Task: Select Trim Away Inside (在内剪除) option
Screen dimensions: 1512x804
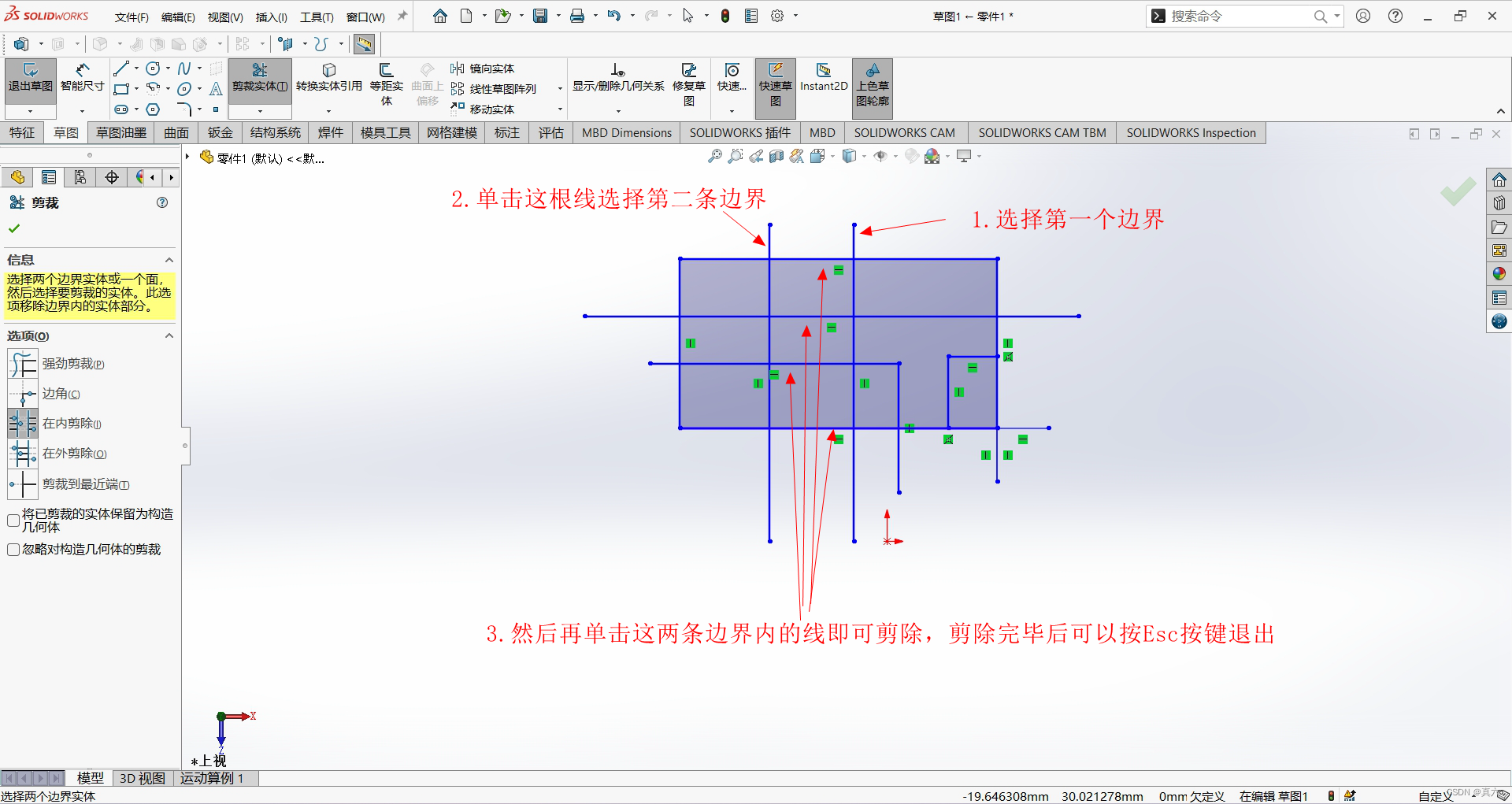Action: tap(55, 424)
